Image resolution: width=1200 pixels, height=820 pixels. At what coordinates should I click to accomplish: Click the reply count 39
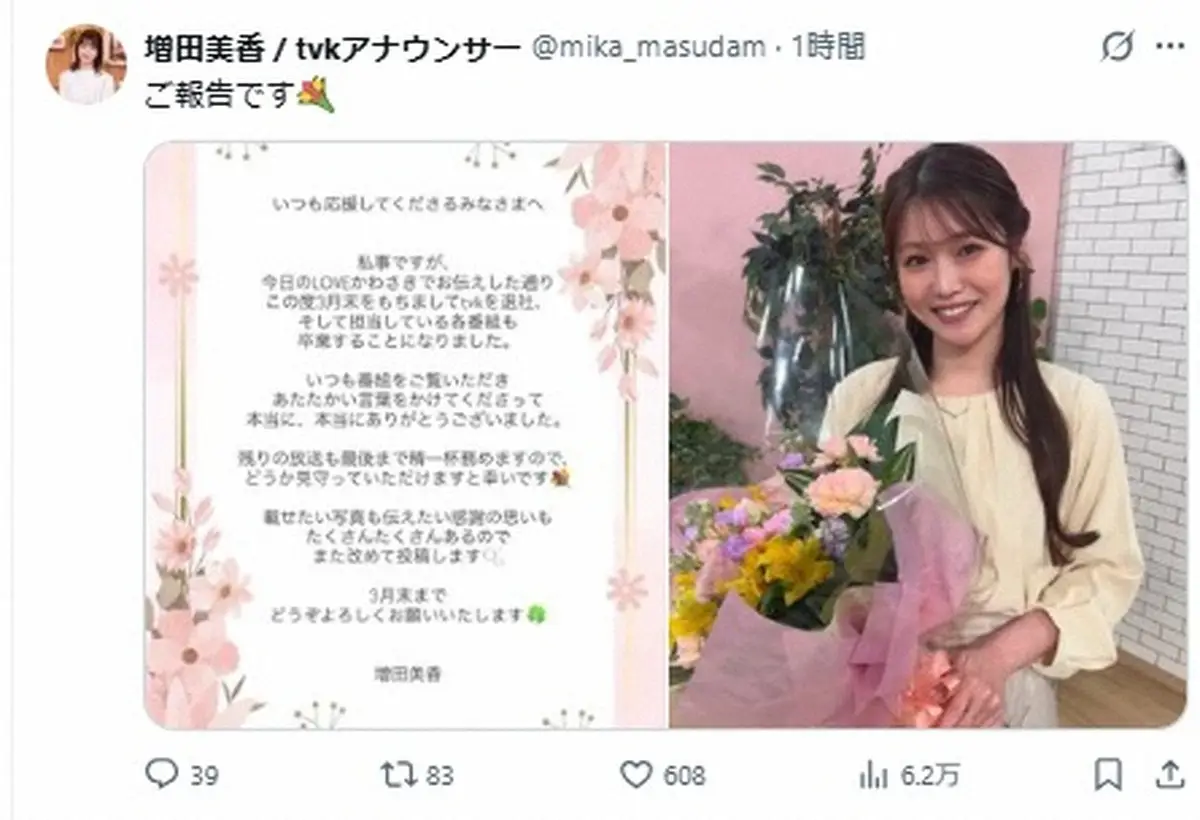[x=204, y=775]
